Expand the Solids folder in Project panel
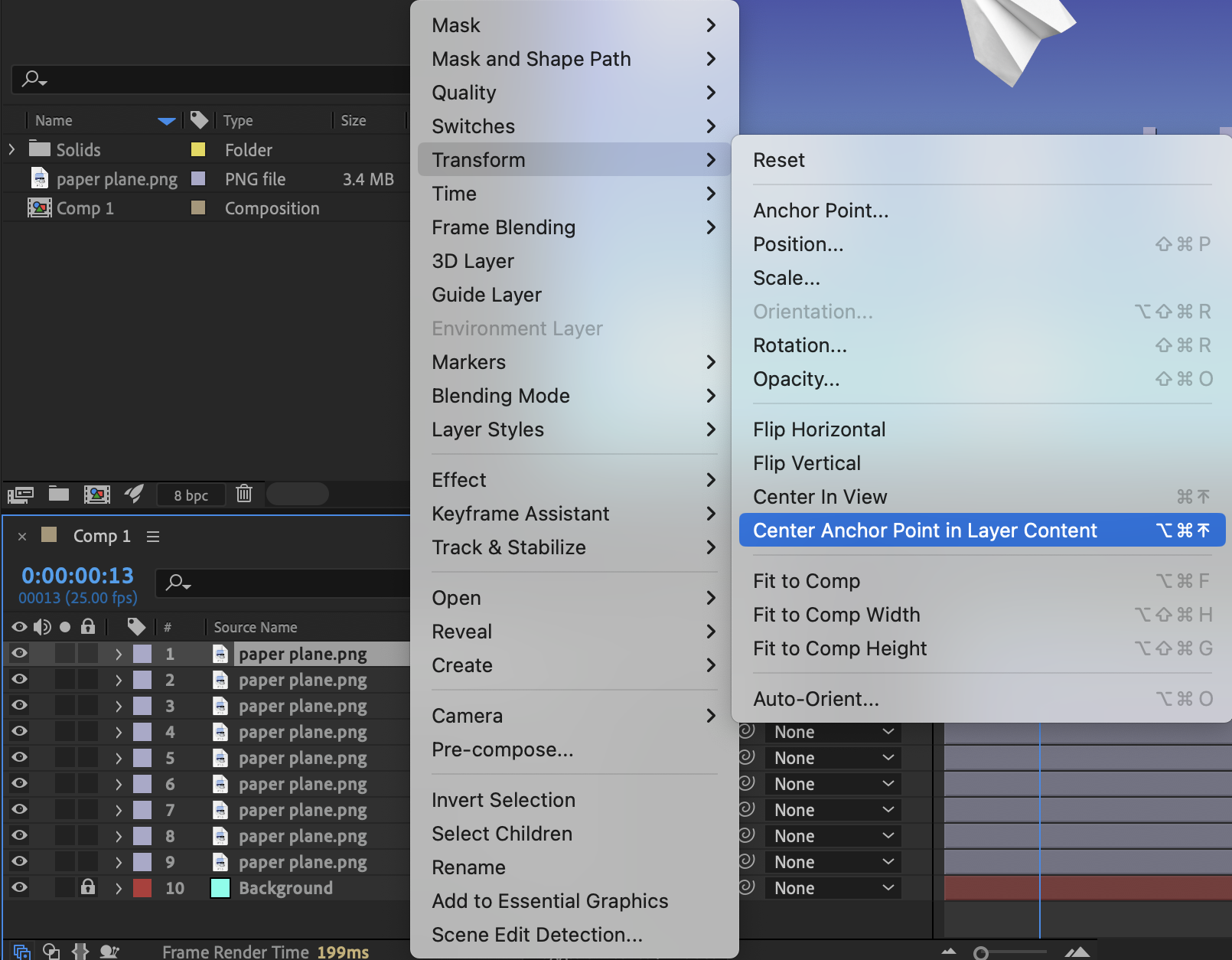This screenshot has height=960, width=1232. click(11, 149)
